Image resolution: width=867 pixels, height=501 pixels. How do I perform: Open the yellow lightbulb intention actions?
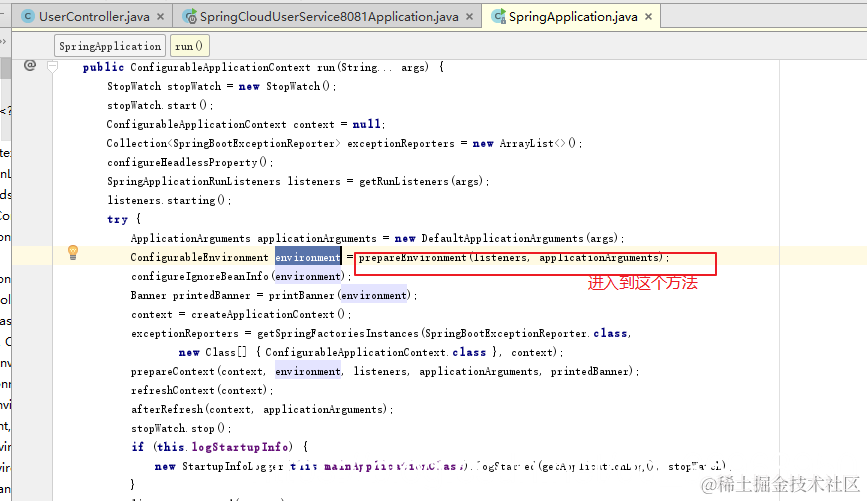72,252
